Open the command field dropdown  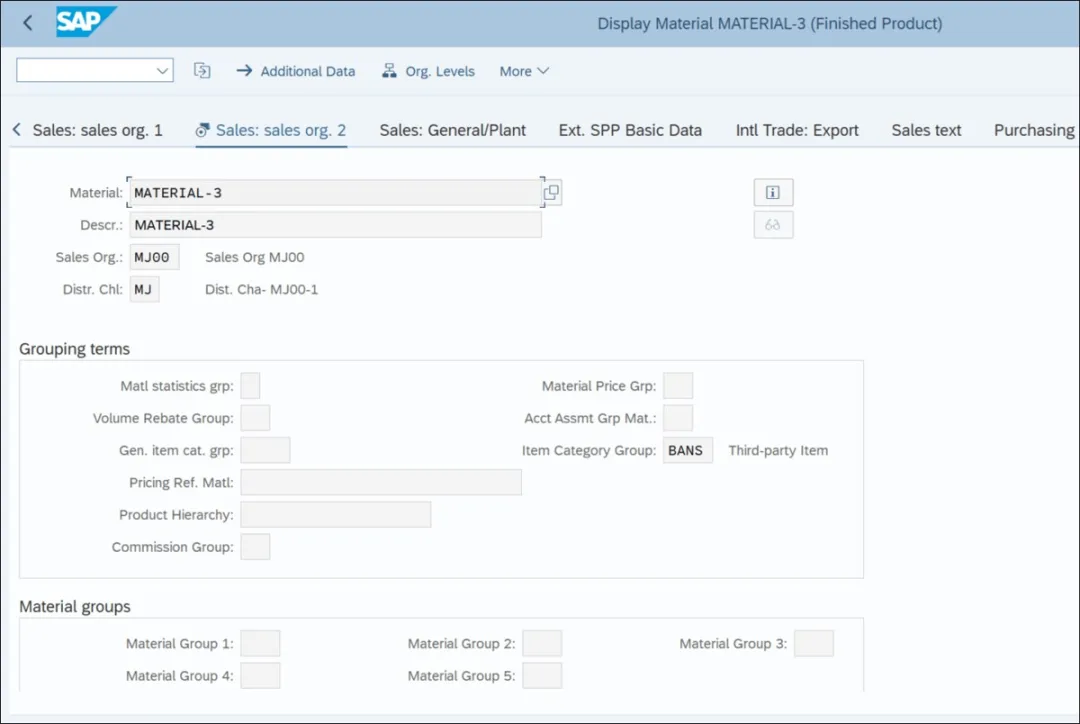pyautogui.click(x=162, y=70)
